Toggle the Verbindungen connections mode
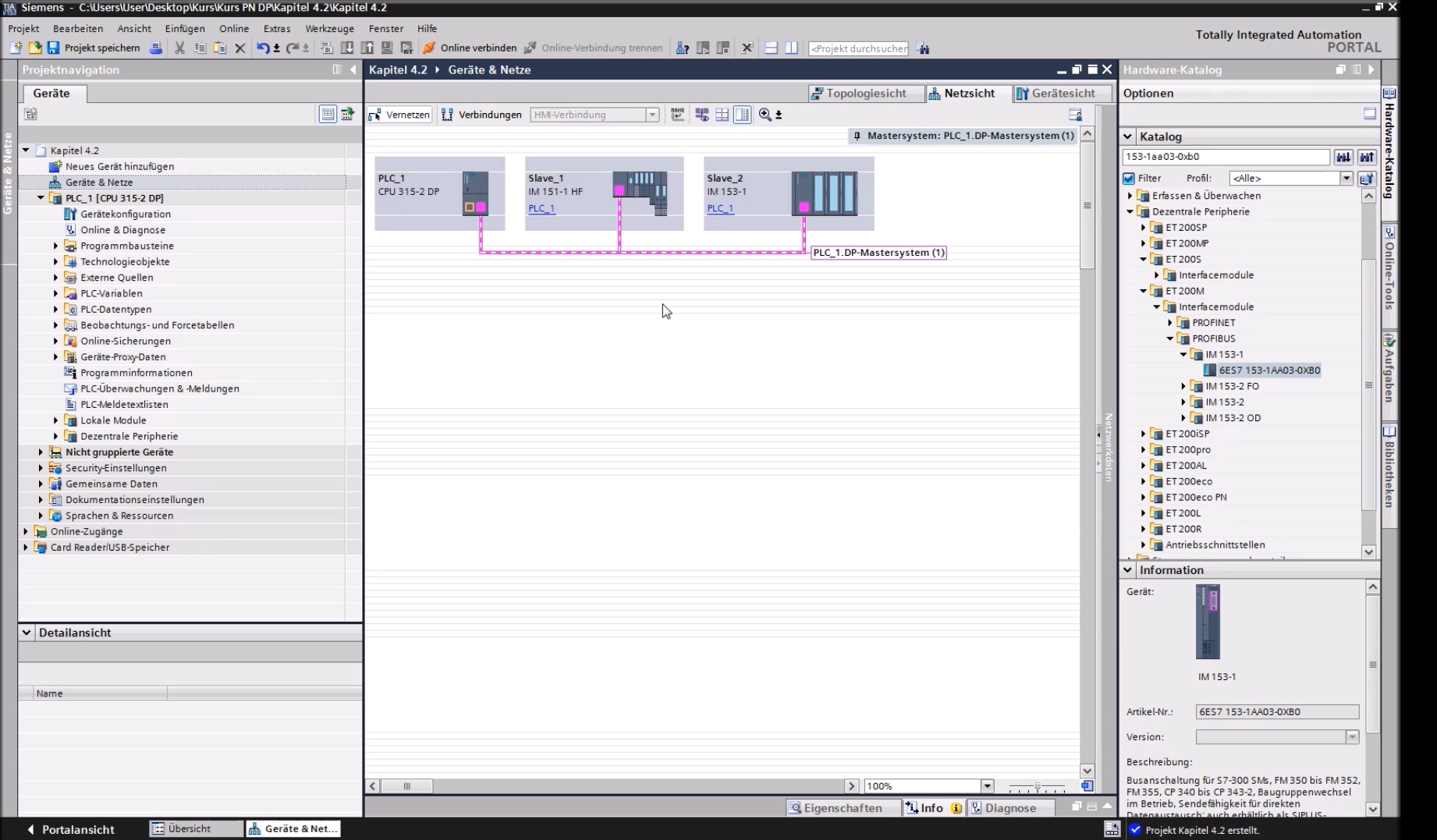 [481, 115]
